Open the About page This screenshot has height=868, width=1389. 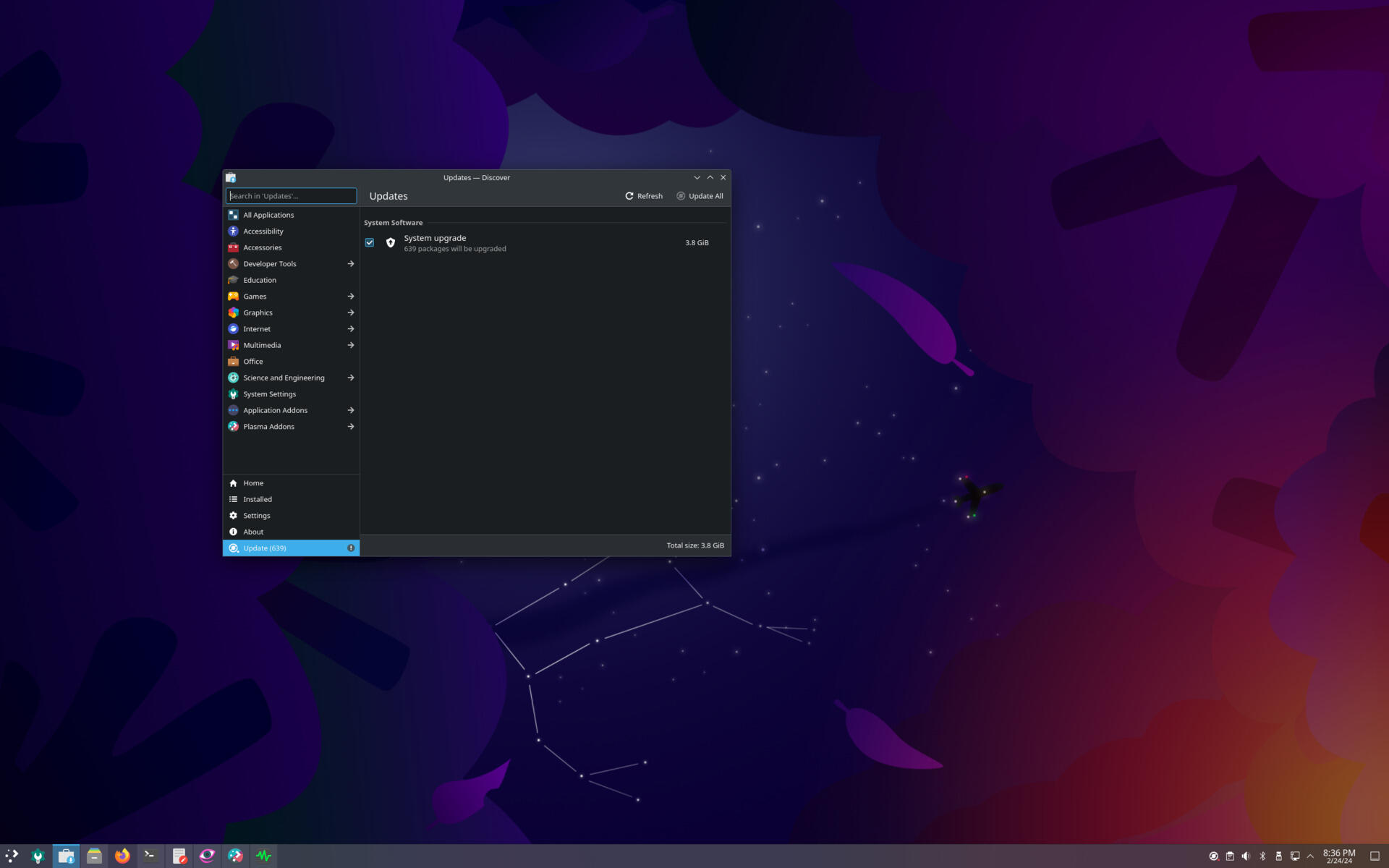291,532
